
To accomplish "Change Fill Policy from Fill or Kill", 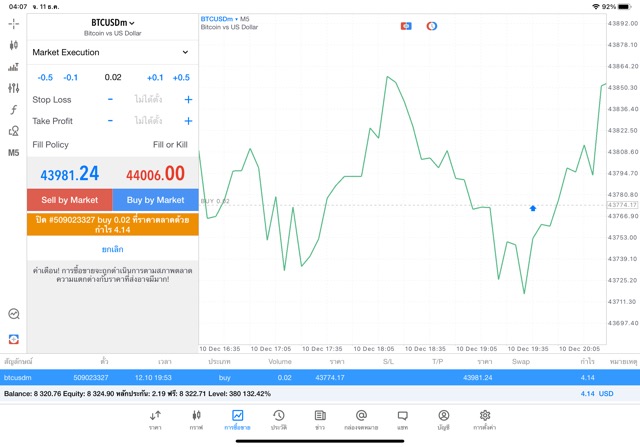I will [x=169, y=145].
